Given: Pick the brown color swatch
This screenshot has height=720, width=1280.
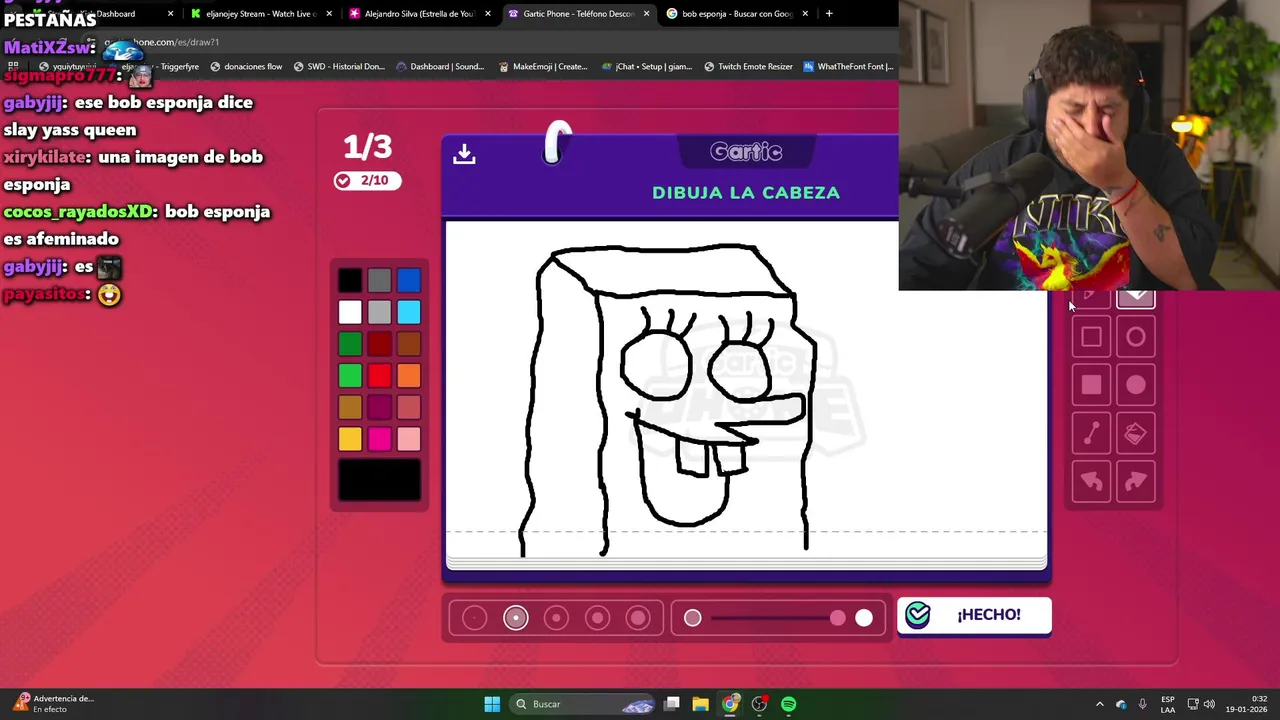Looking at the screenshot, I should 409,345.
